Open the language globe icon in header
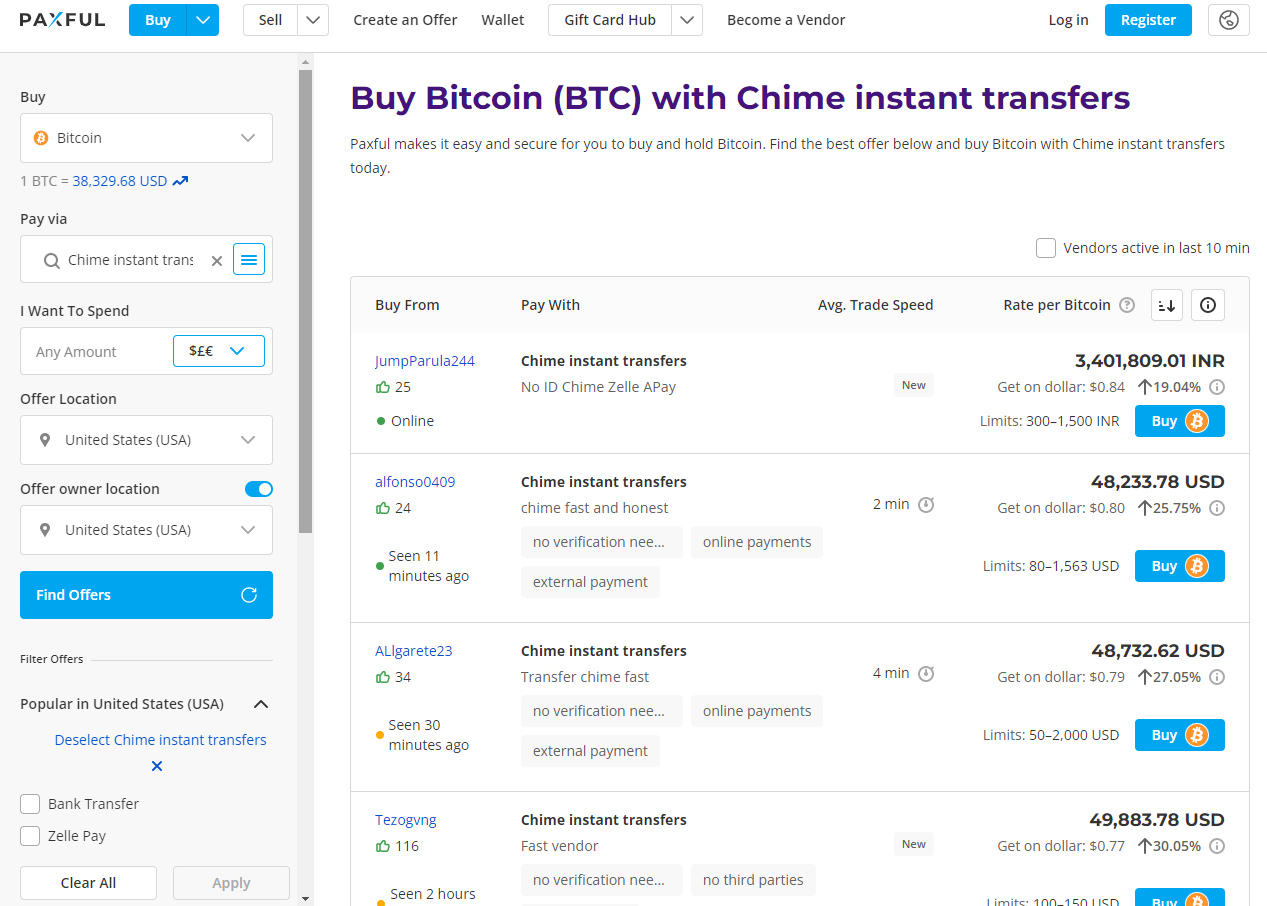The image size is (1267, 906). point(1229,20)
